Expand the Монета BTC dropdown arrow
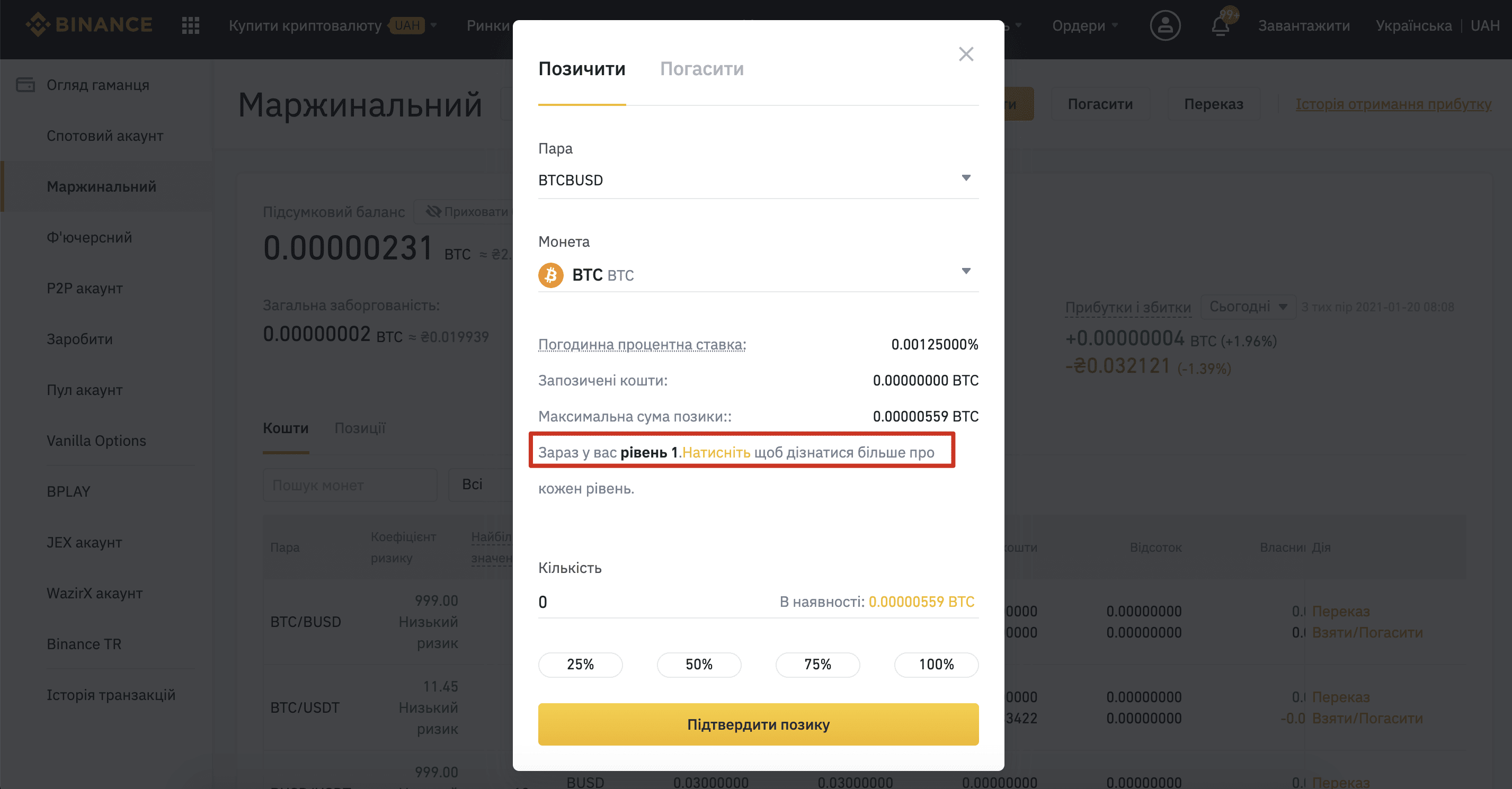1512x789 pixels. point(966,271)
